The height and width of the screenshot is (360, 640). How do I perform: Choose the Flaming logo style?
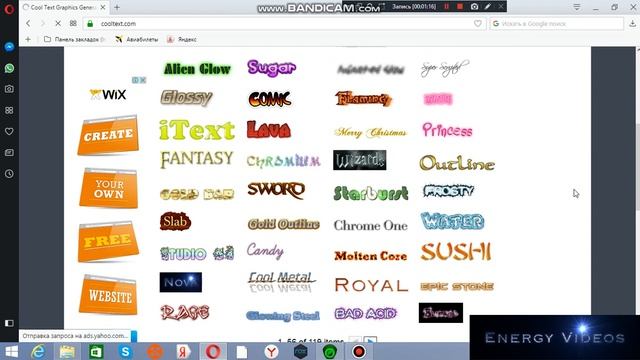(x=363, y=98)
